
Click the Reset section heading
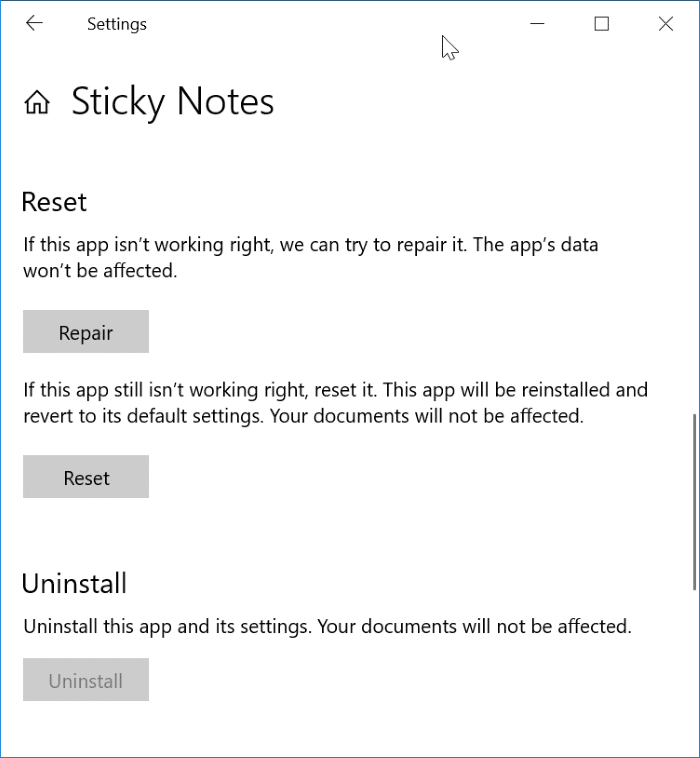(54, 202)
